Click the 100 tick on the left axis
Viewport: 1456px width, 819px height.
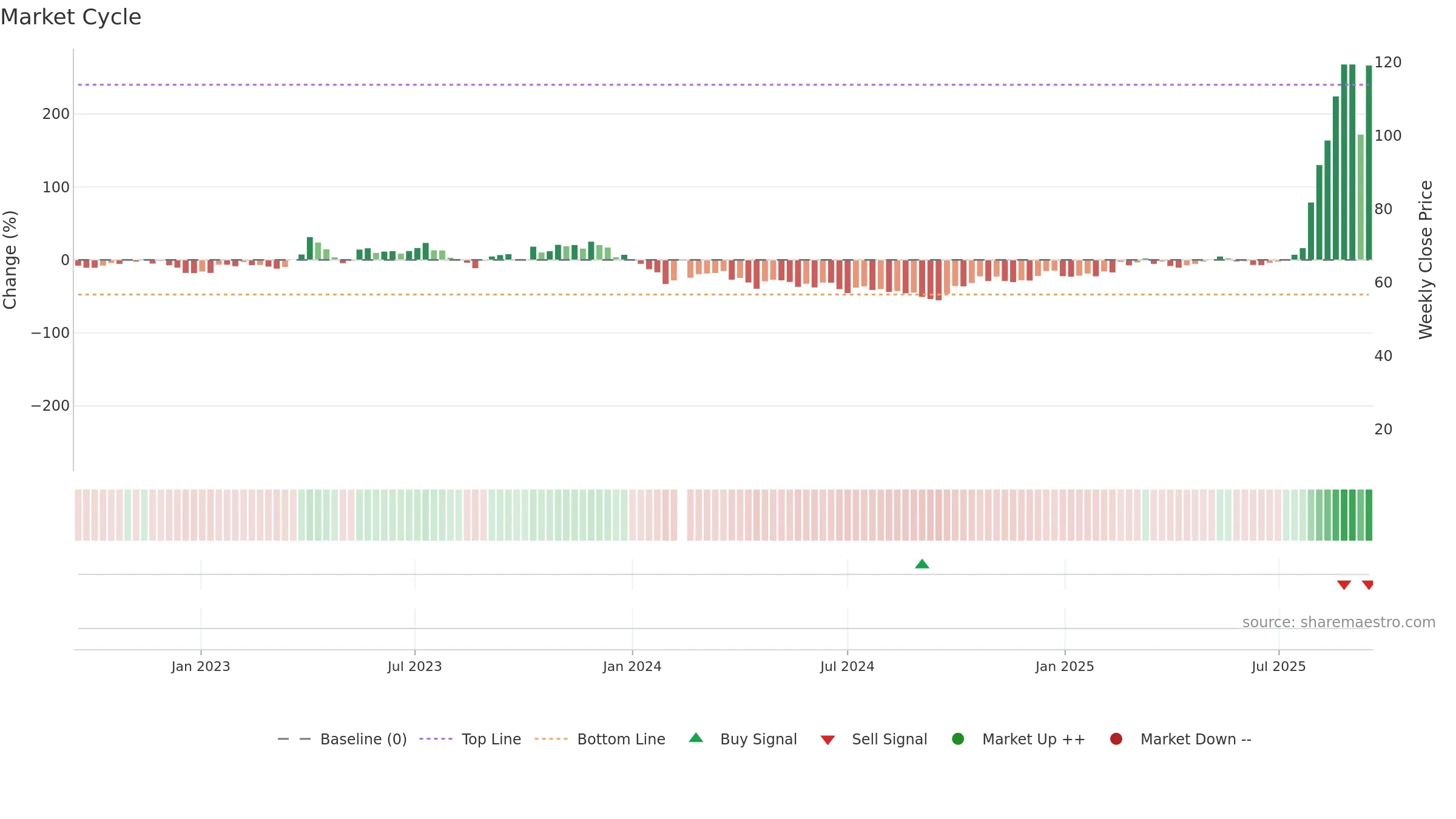coord(56,187)
